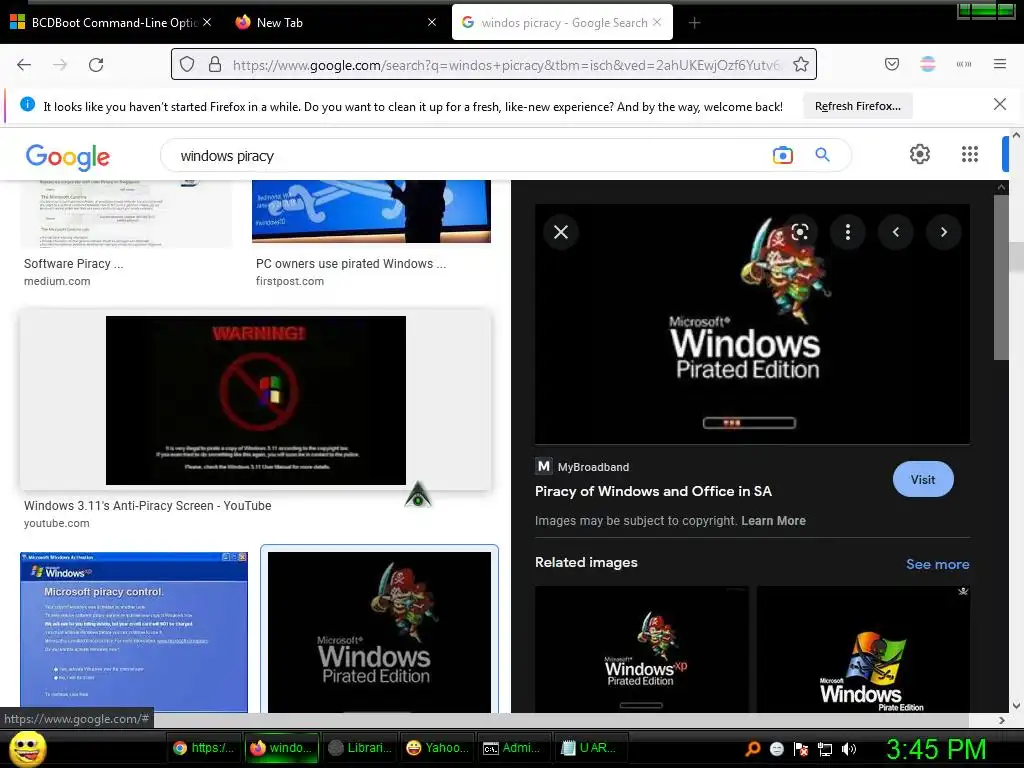Open the shield tracking protection icon
This screenshot has width=1024, height=768.
[x=187, y=64]
